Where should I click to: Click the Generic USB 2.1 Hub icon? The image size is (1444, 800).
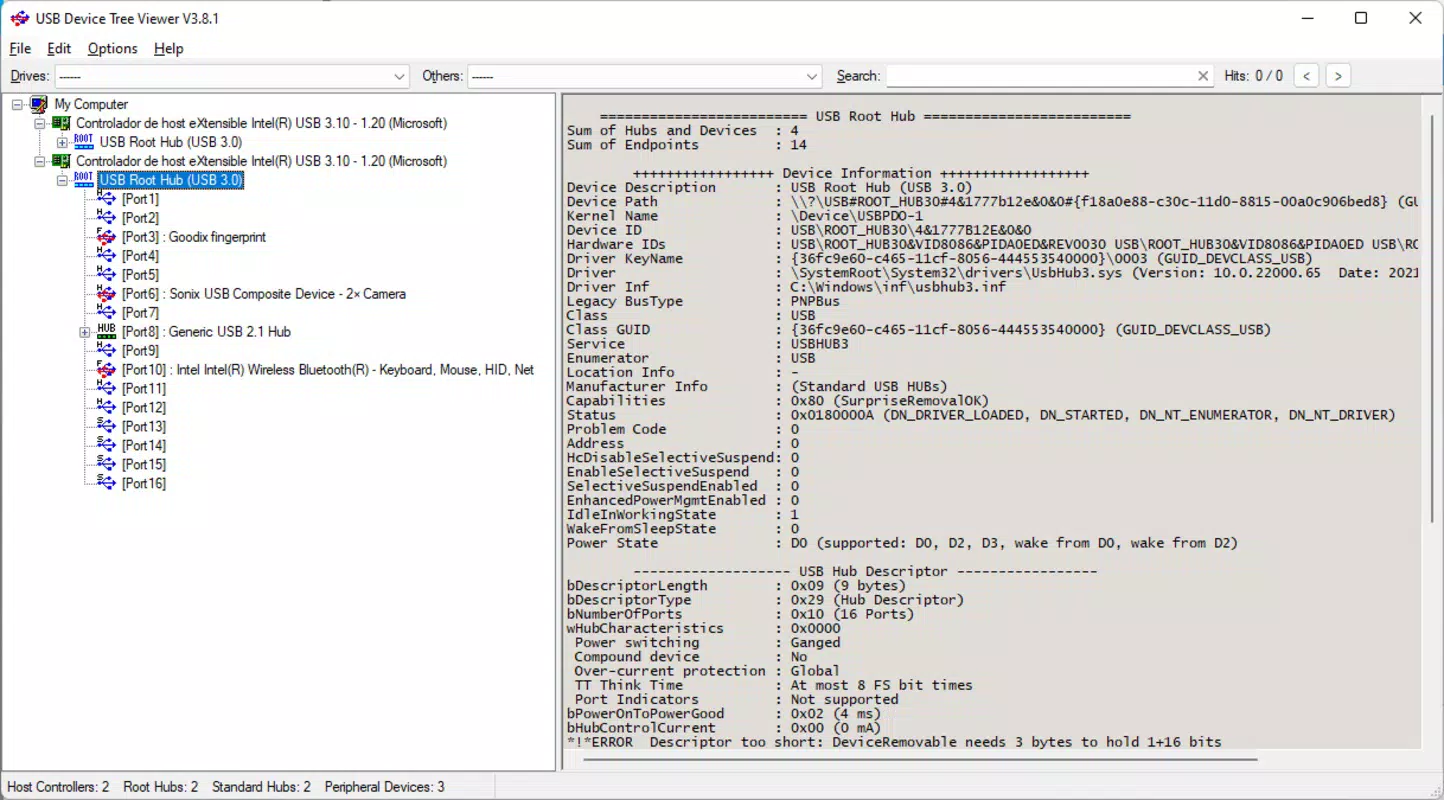(106, 331)
